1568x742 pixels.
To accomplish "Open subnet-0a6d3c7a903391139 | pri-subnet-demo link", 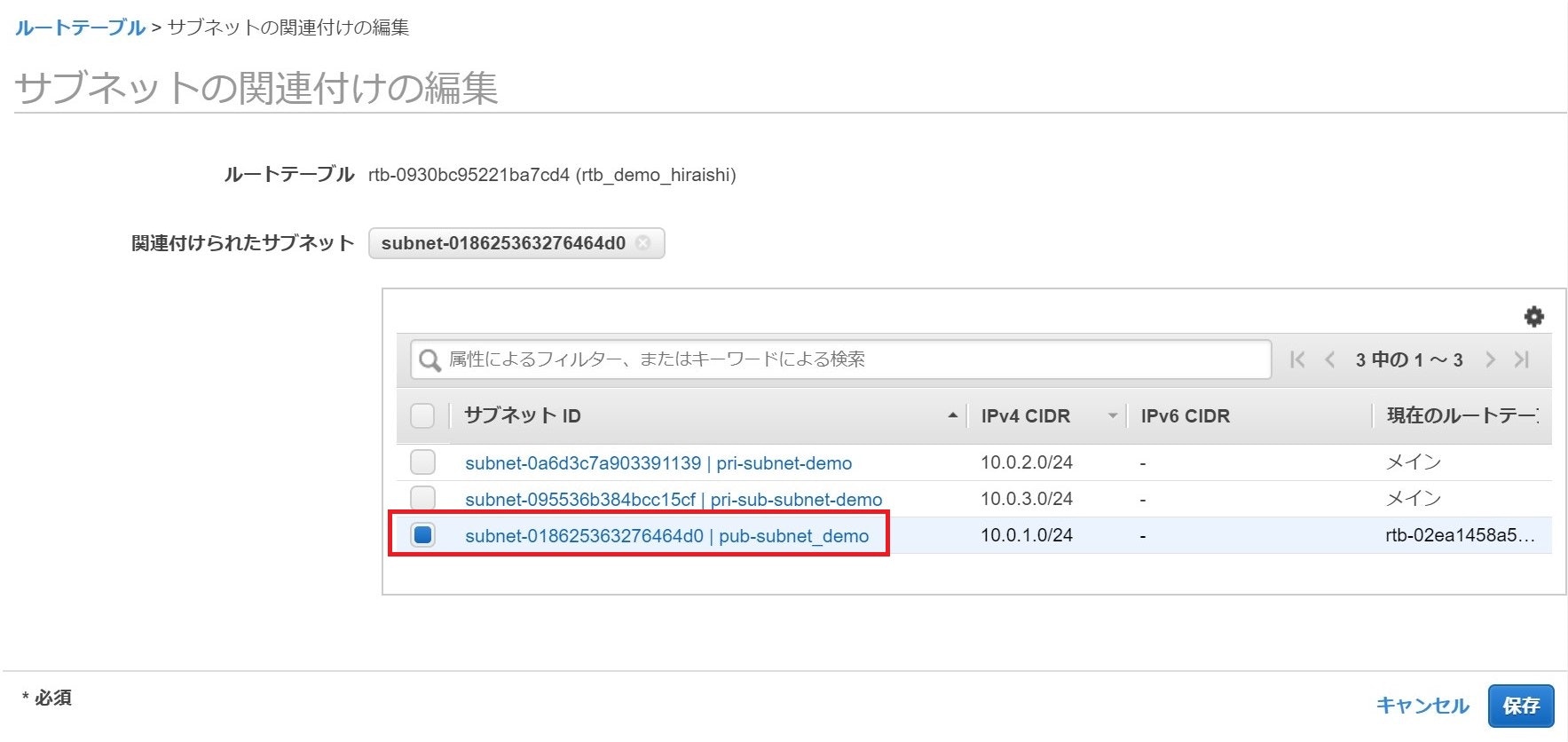I will tap(658, 463).
